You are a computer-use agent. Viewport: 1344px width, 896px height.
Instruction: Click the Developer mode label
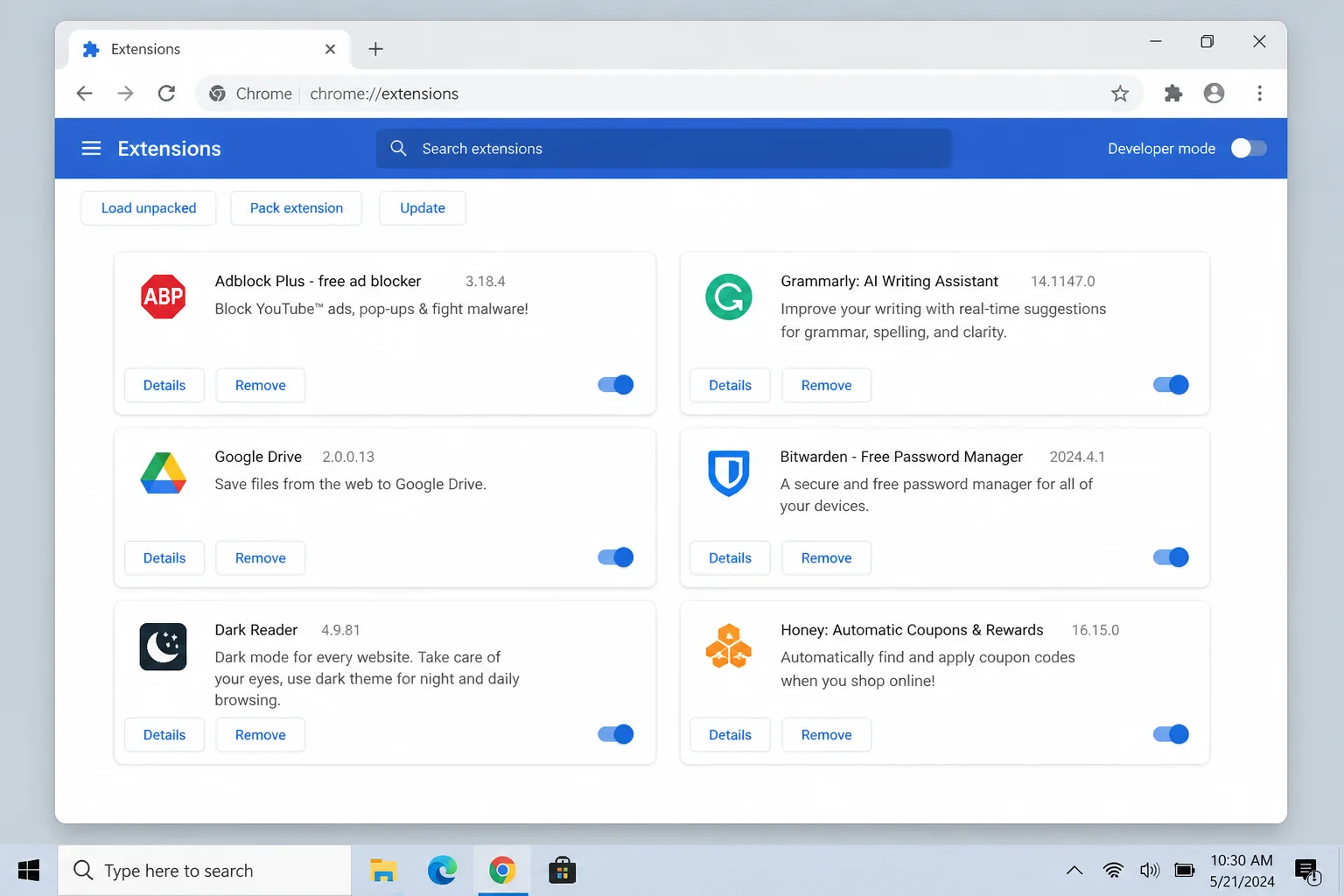1161,149
